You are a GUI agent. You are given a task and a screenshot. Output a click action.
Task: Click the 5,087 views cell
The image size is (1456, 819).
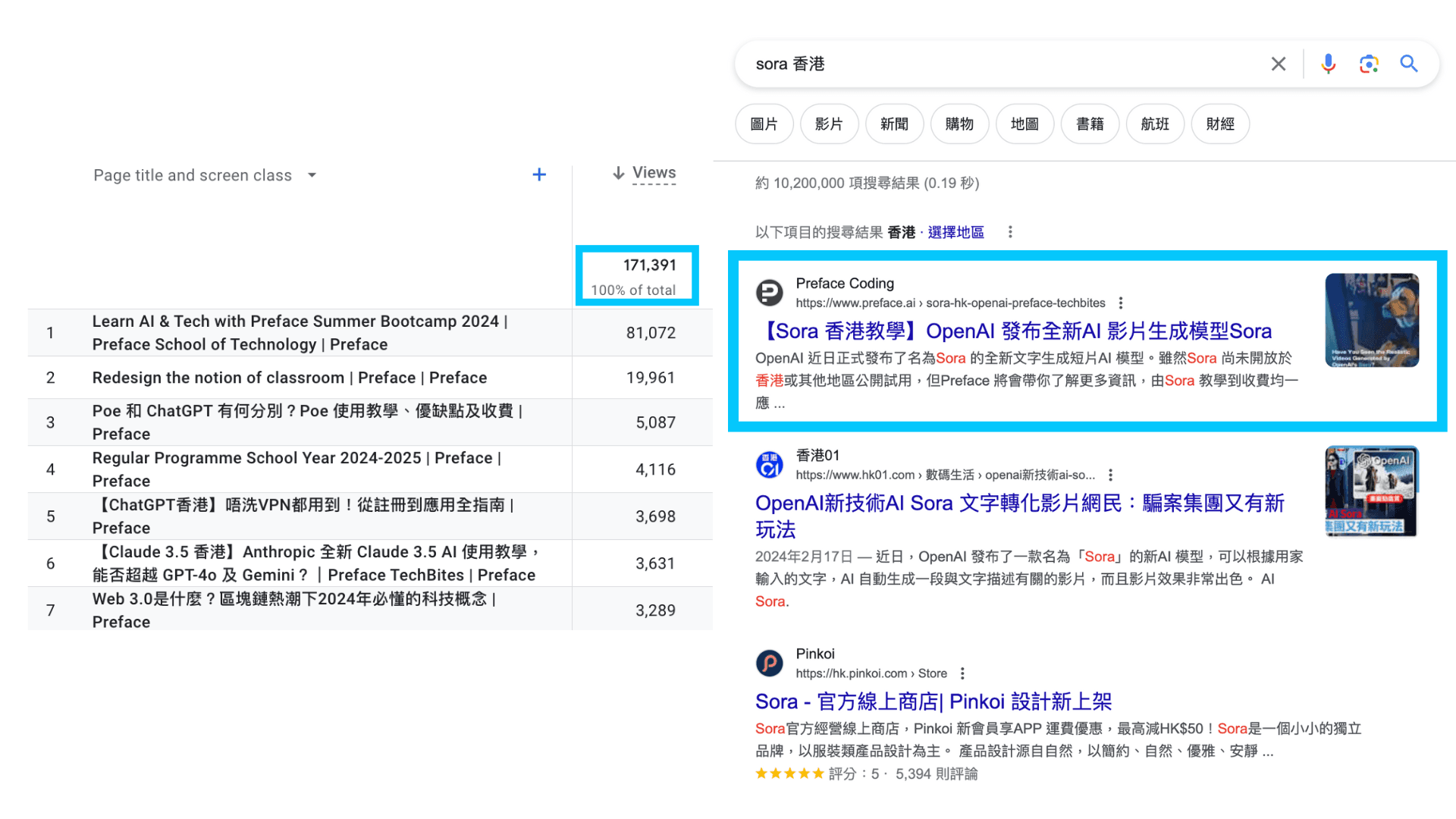point(655,422)
